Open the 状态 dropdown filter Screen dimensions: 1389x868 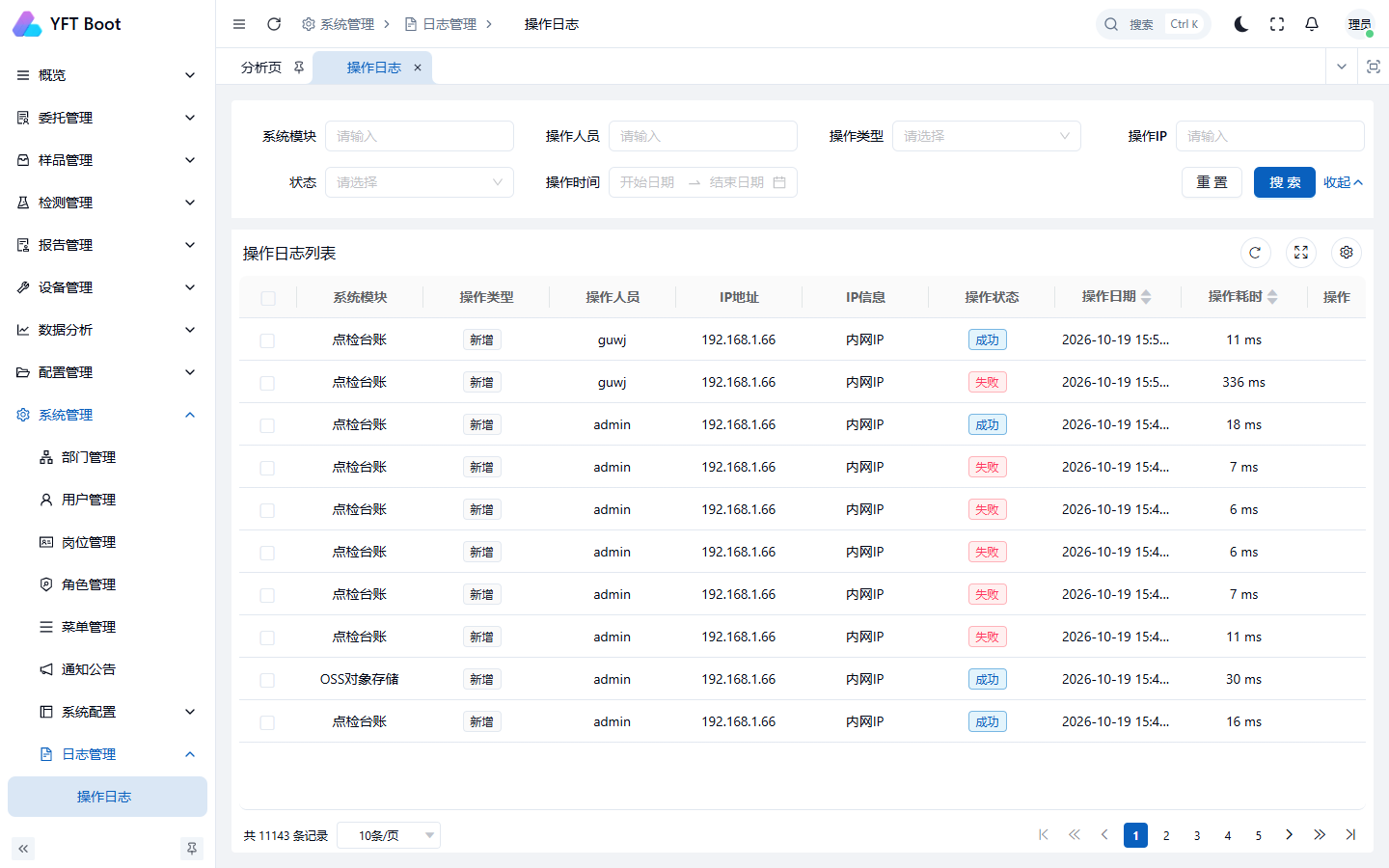tap(420, 182)
